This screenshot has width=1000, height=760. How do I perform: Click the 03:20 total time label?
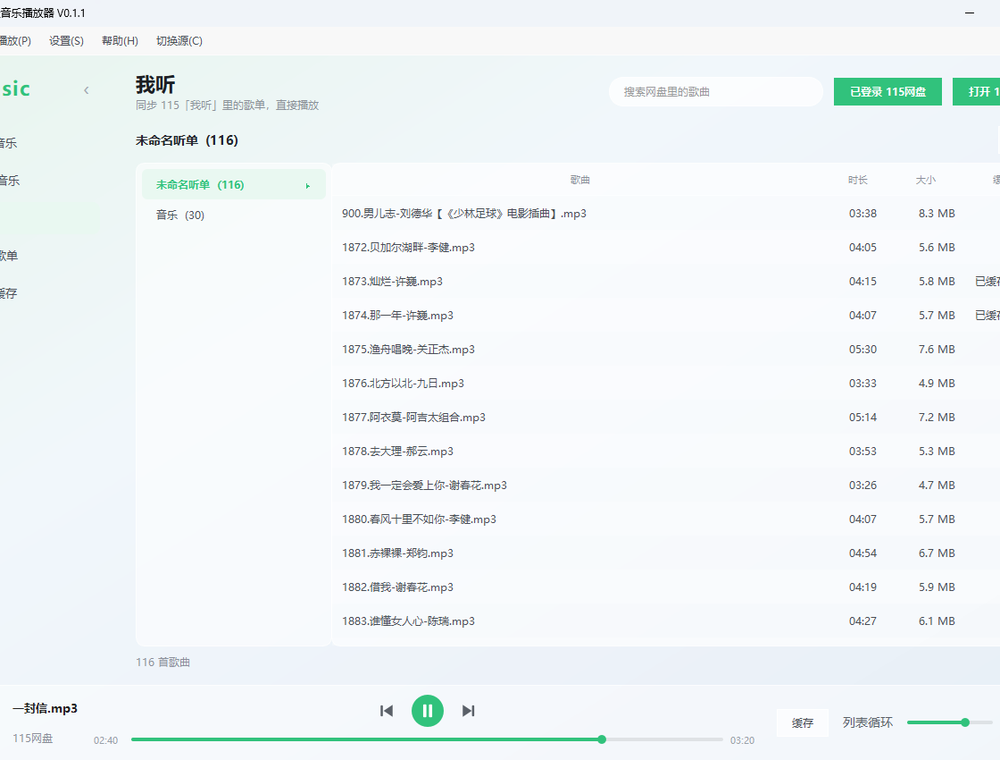(x=742, y=740)
